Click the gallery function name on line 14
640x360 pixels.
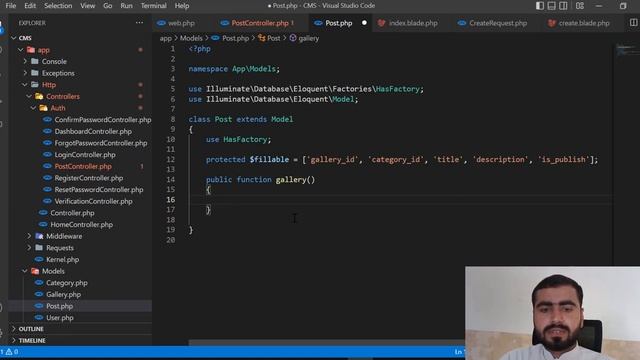(291, 180)
